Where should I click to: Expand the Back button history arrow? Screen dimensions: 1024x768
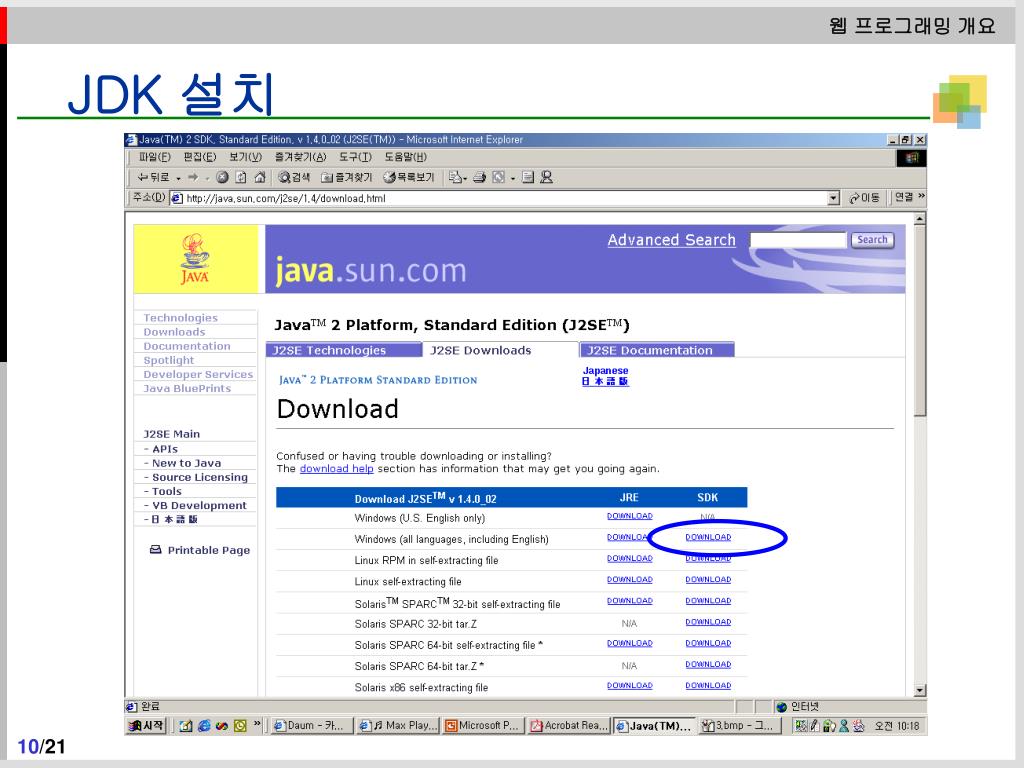178,178
